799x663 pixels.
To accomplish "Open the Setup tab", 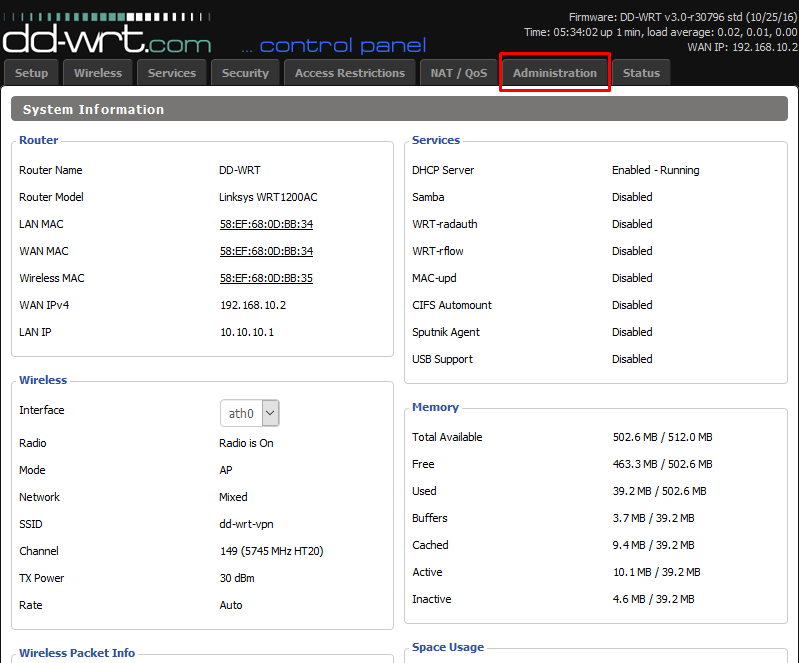I will pyautogui.click(x=31, y=73).
